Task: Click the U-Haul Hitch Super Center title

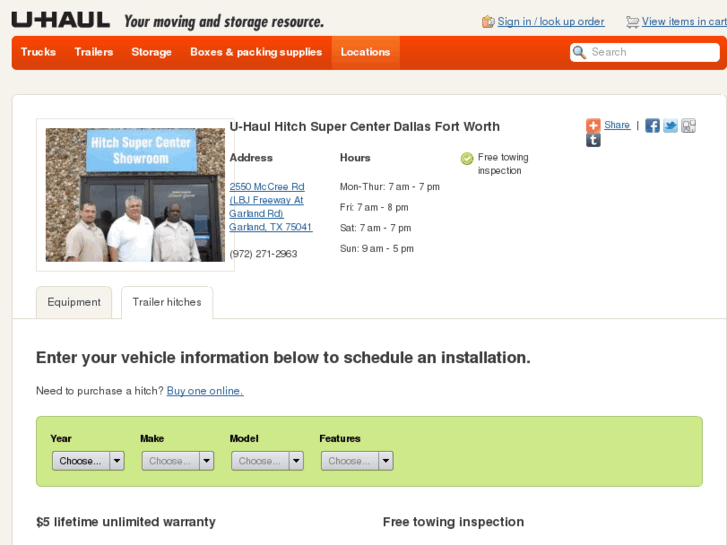Action: [365, 127]
